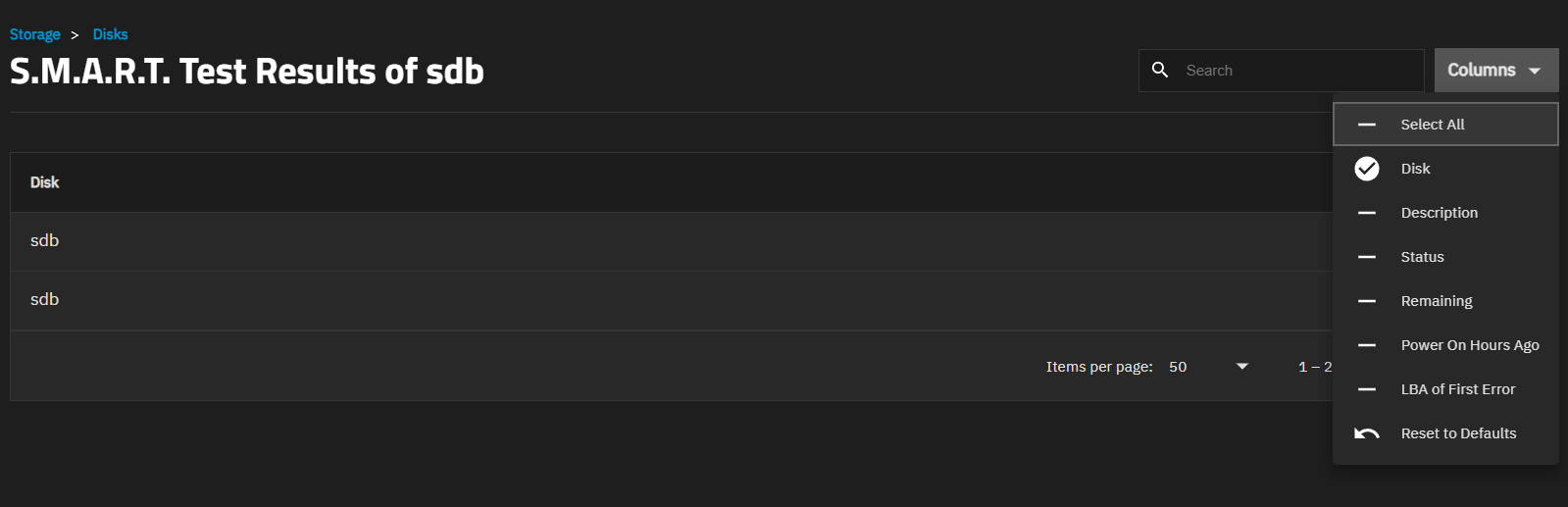Open the Columns dropdown button
The height and width of the screenshot is (507, 1568).
1495,71
